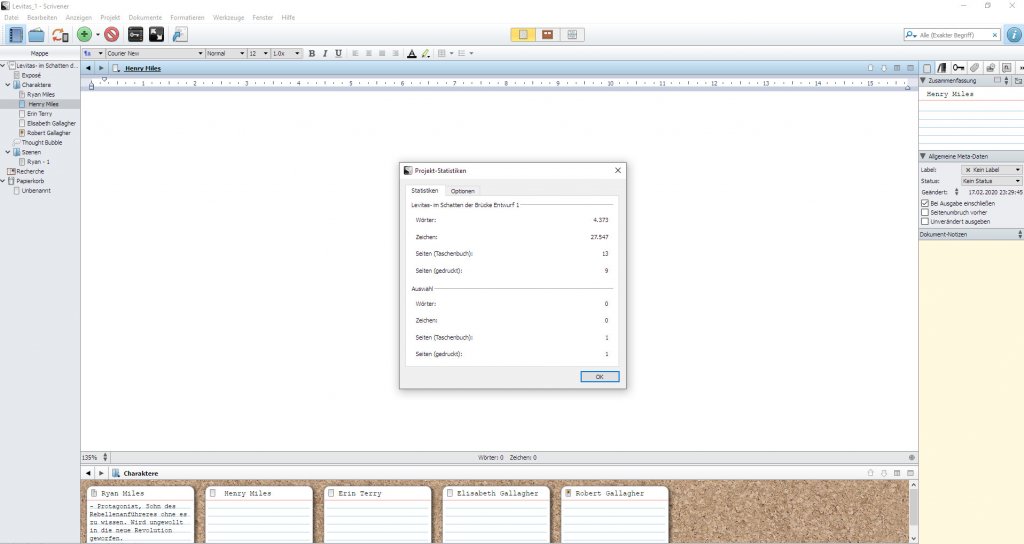Click the Ryan Miles index card

click(x=140, y=515)
